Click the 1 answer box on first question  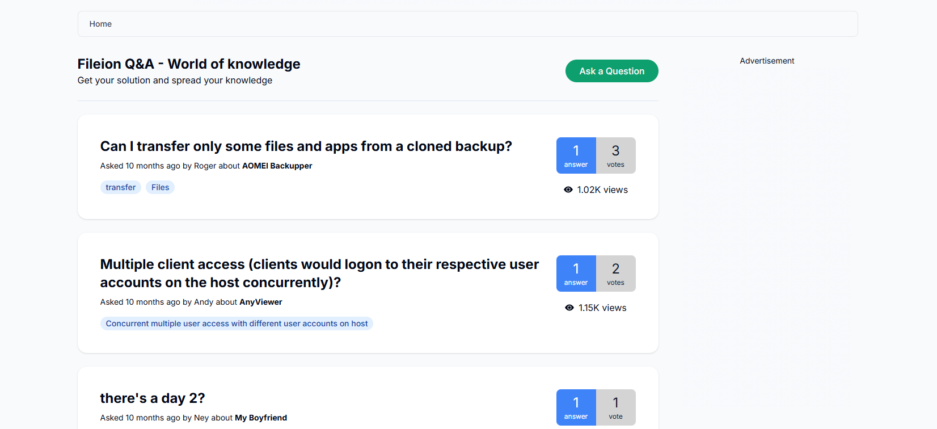[576, 155]
